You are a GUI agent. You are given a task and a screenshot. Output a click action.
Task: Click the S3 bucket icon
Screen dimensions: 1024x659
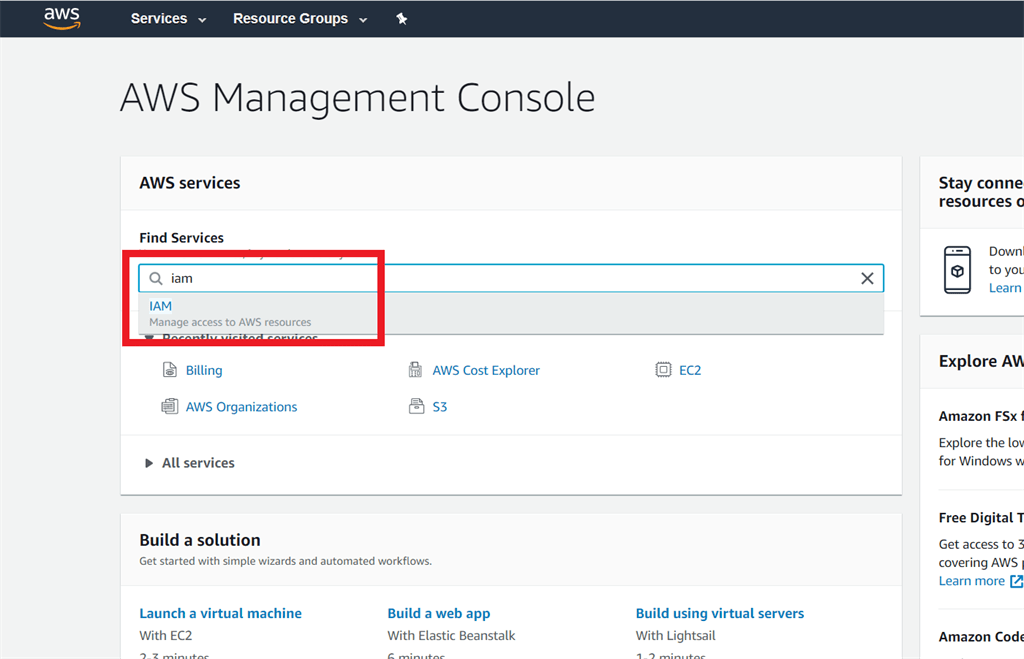pyautogui.click(x=416, y=407)
